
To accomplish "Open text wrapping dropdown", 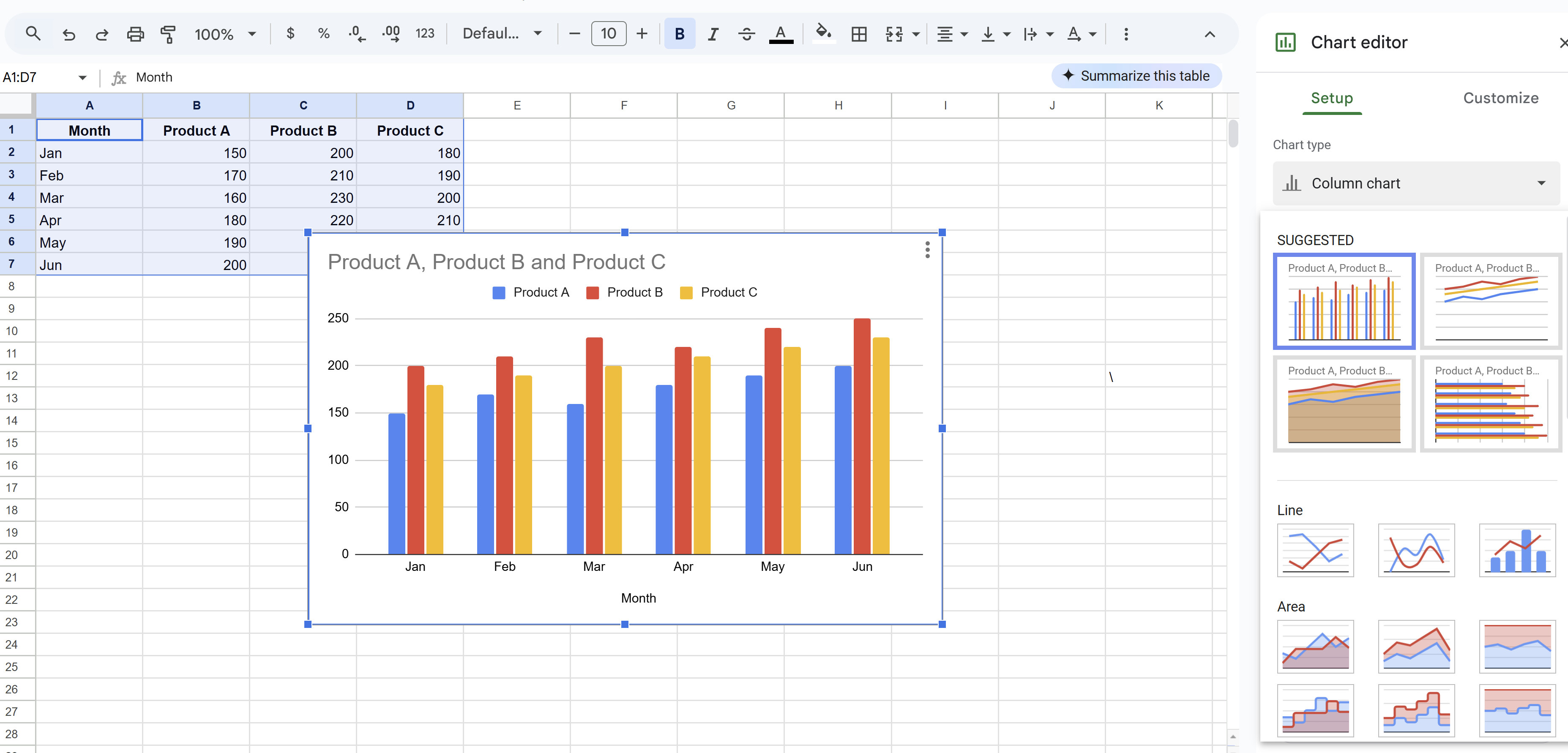I will (x=1038, y=34).
